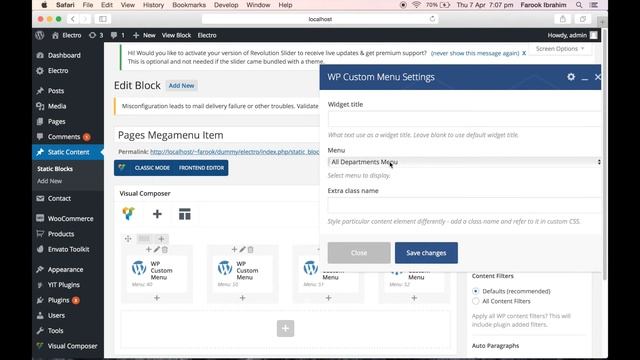Open the Safari Bookmarks menu
Viewport: 640px width, 360px height.
[189, 5]
